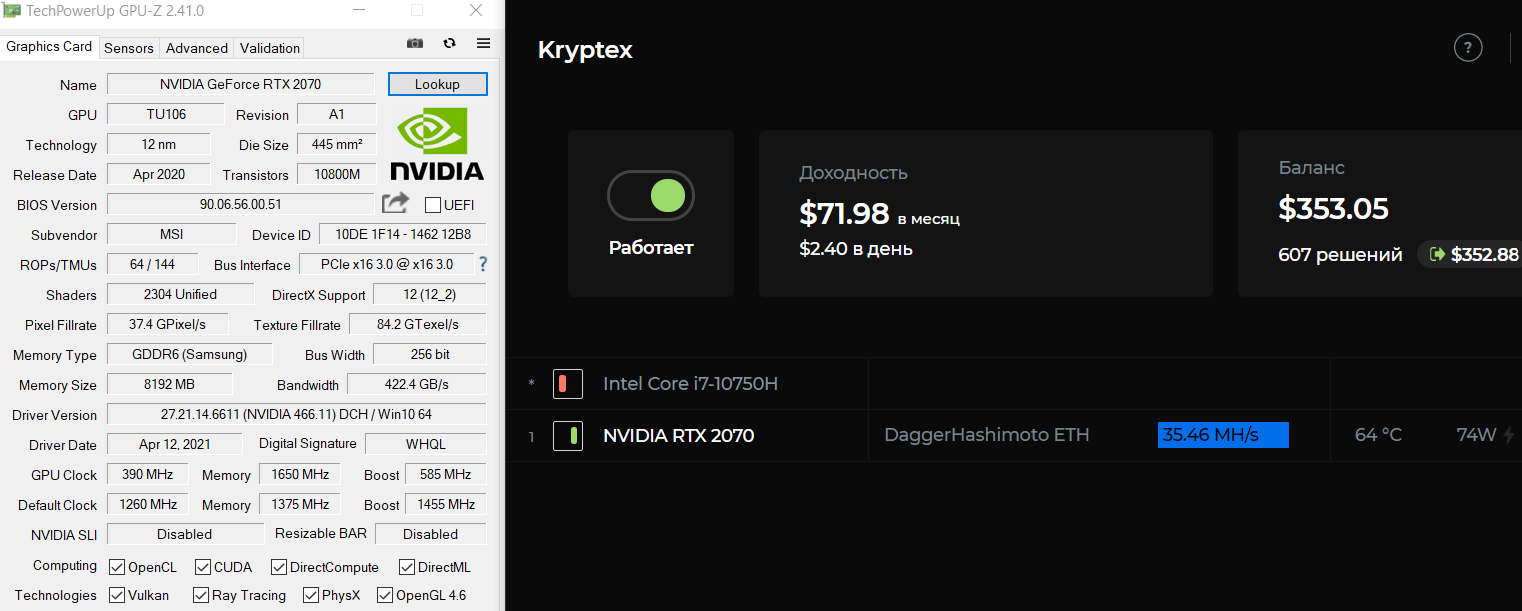The height and width of the screenshot is (611, 1522).
Task: Click the lightning bolt icon next to 74W
Action: coord(1509,435)
